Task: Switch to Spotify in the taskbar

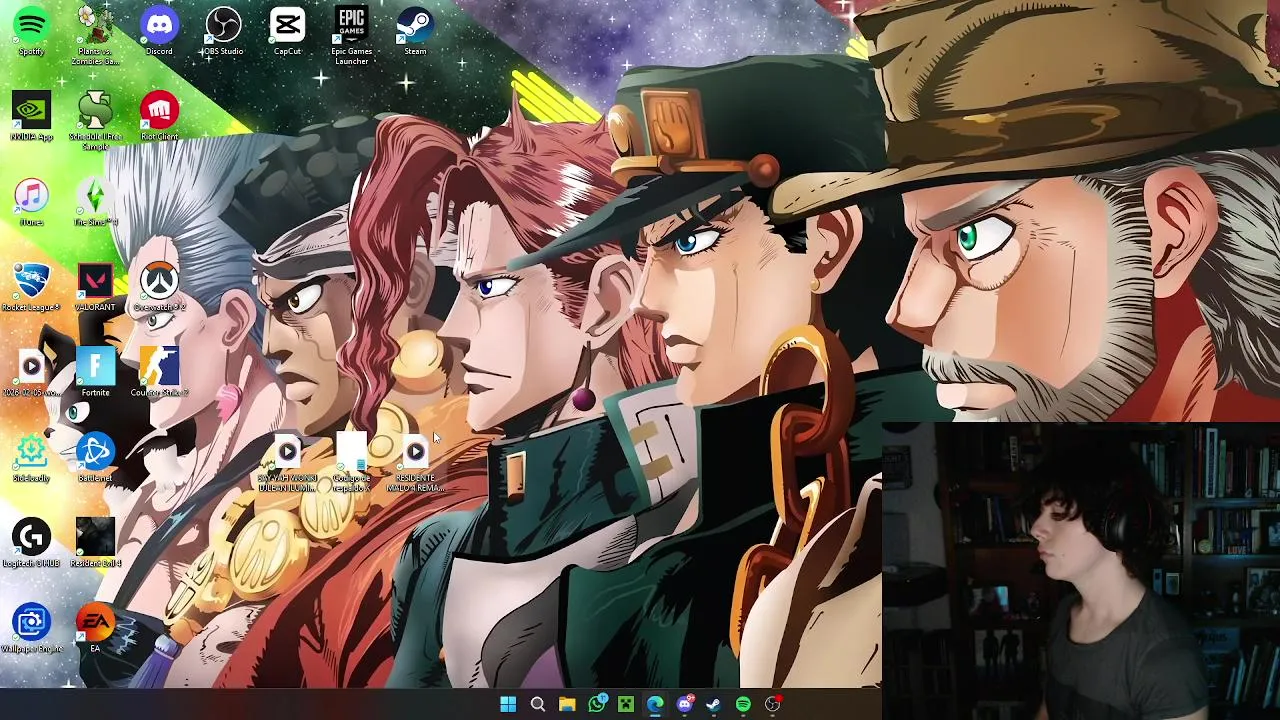Action: coord(743,704)
